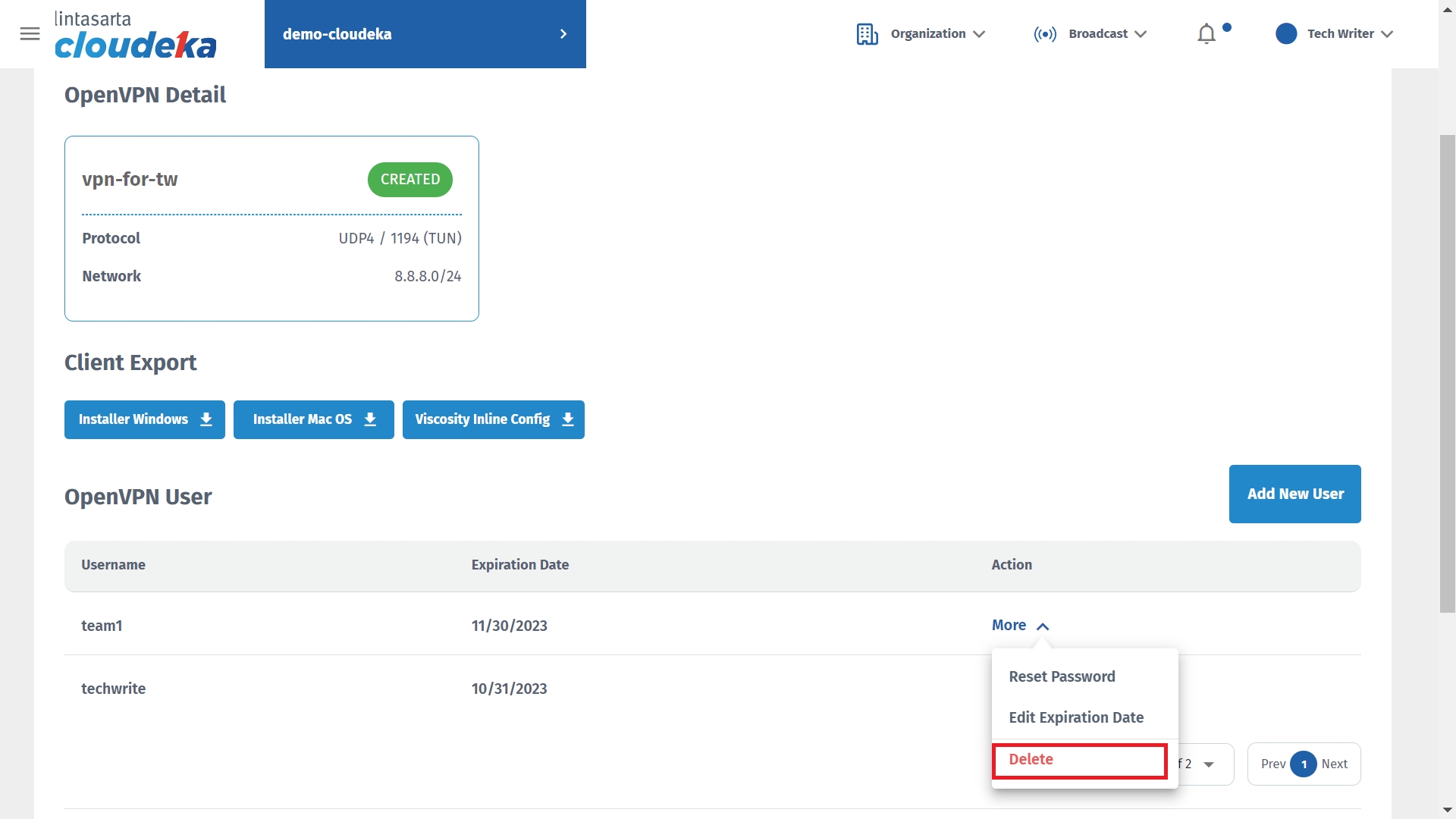The height and width of the screenshot is (819, 1456).
Task: Expand the demo-cloudeka project selector
Action: pyautogui.click(x=563, y=34)
